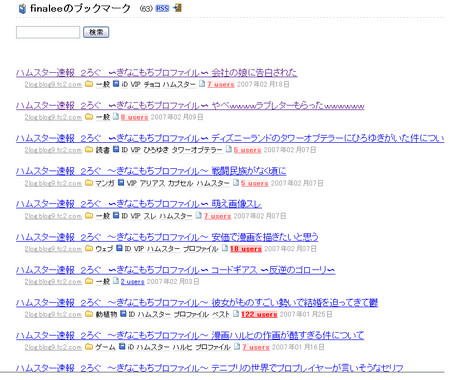Click page icon in 漫画ハルヒ row

click(237, 347)
